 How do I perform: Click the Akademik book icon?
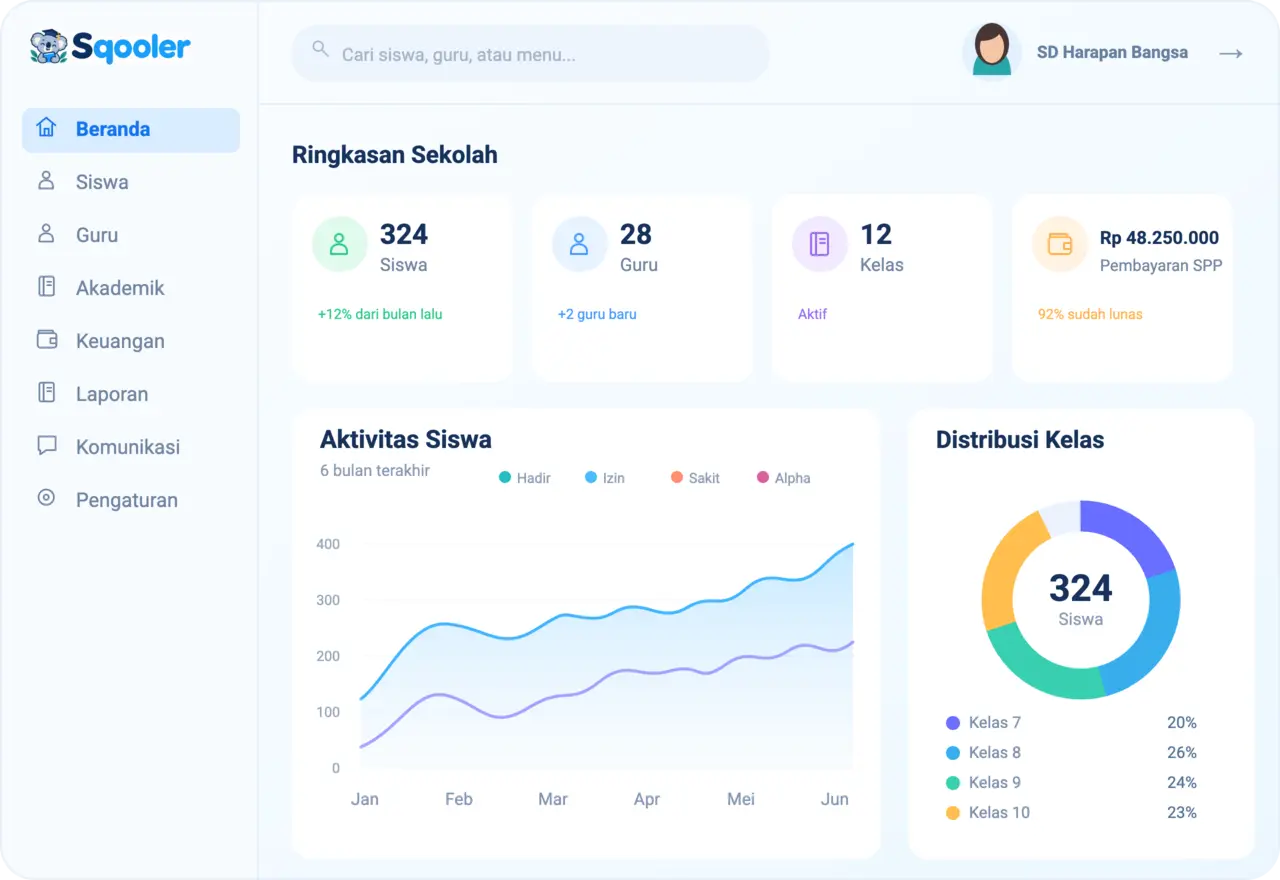46,287
